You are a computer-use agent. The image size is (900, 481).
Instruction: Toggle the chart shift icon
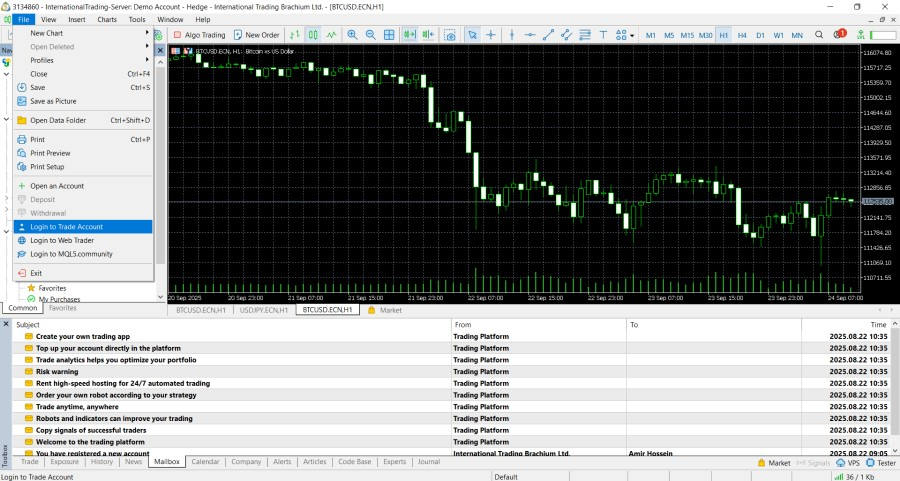[429, 35]
